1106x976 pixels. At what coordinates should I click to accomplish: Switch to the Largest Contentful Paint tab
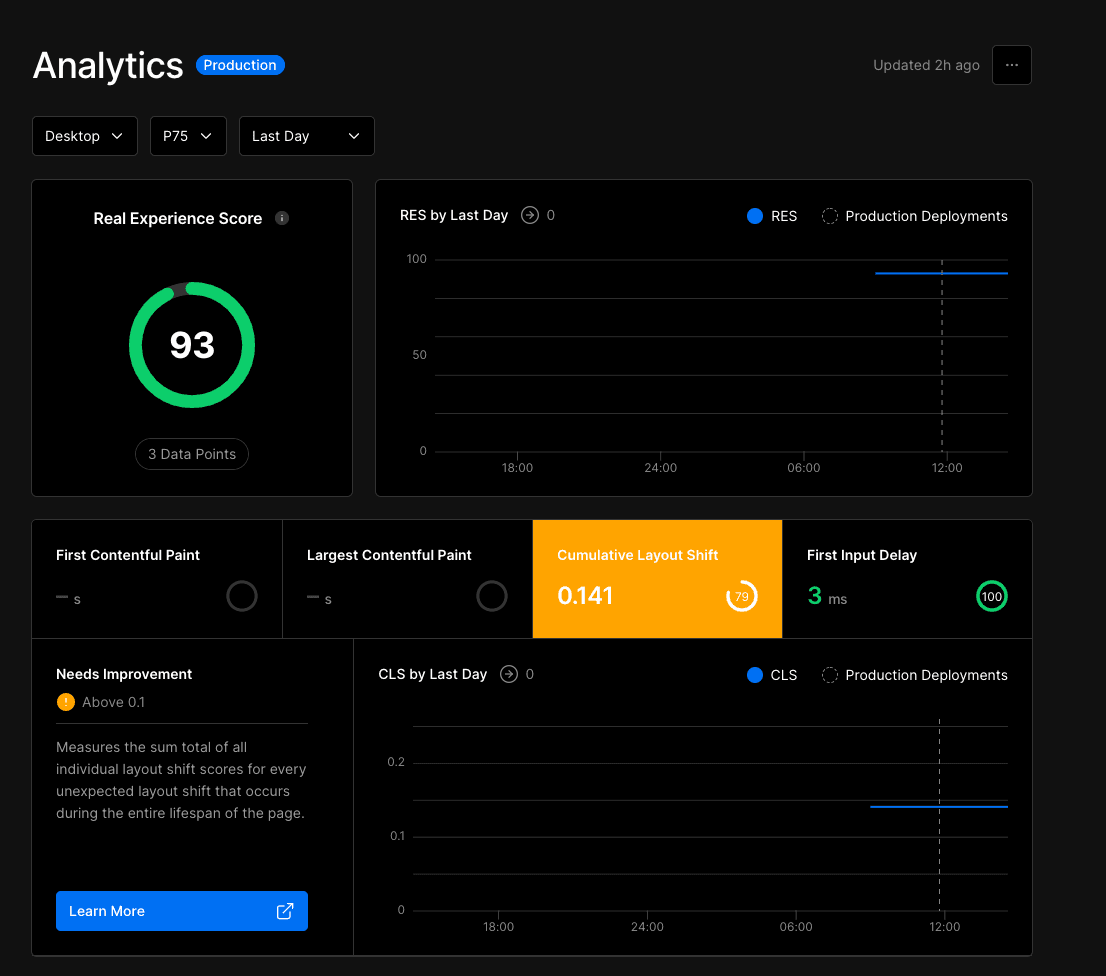click(407, 578)
